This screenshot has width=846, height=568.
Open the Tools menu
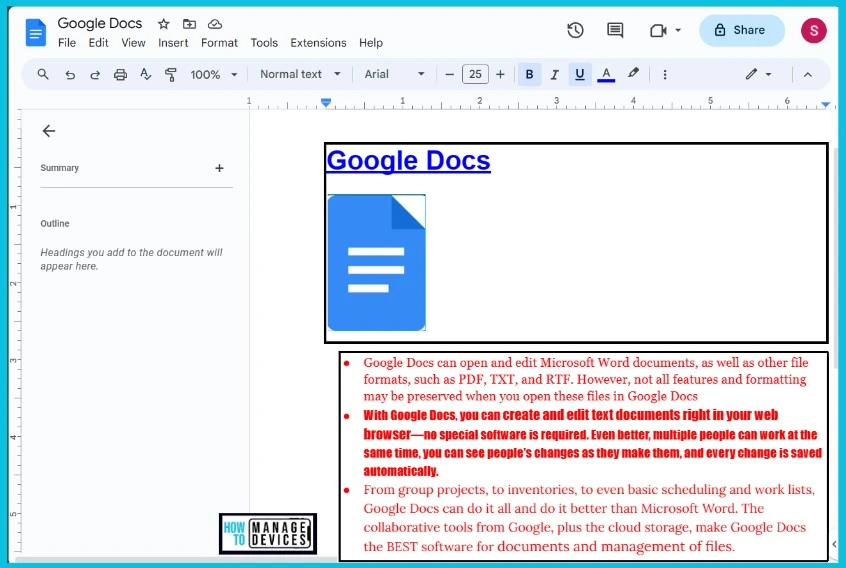point(264,43)
